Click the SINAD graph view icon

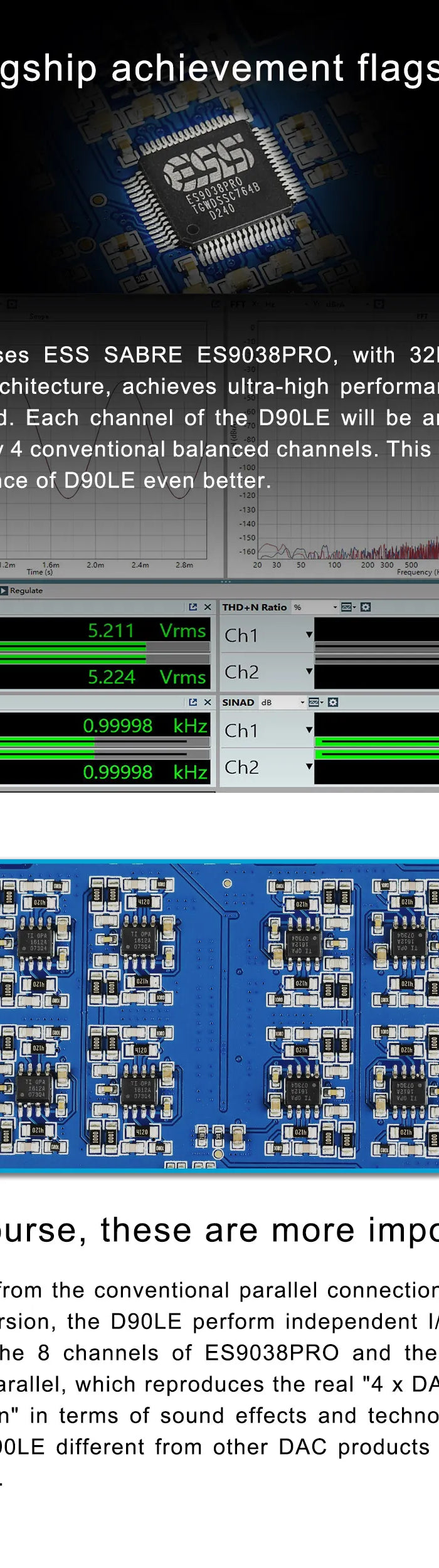[x=315, y=702]
